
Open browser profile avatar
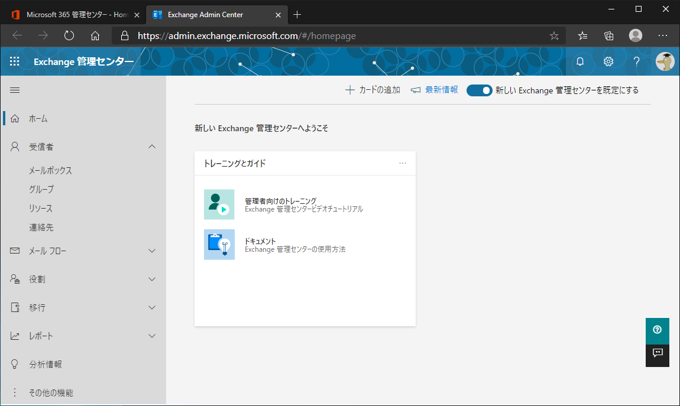[x=635, y=36]
